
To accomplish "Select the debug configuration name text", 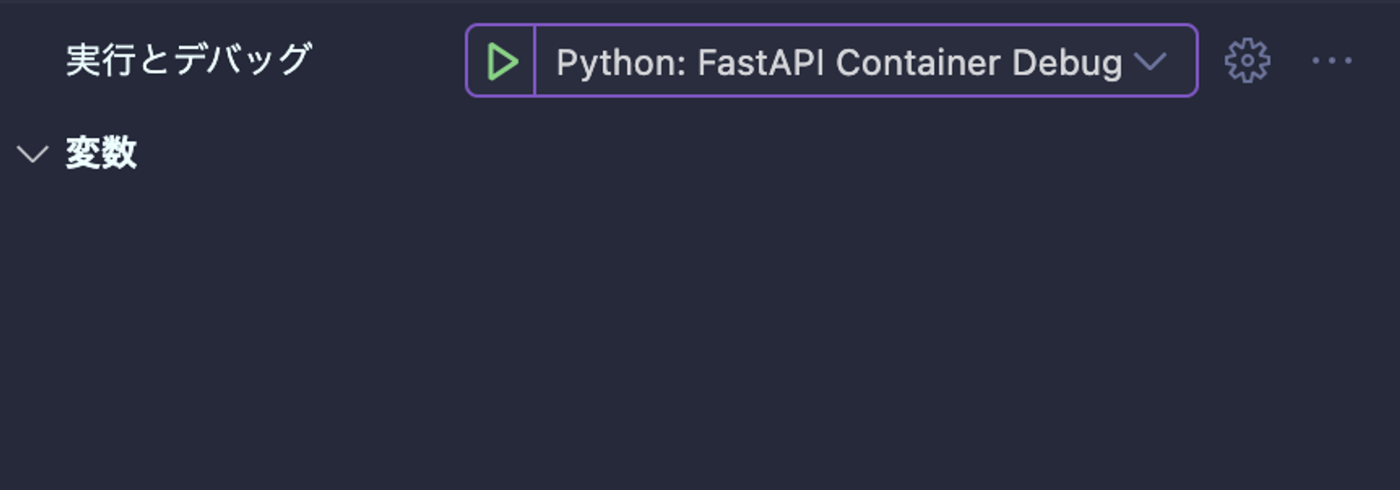I will tap(838, 62).
